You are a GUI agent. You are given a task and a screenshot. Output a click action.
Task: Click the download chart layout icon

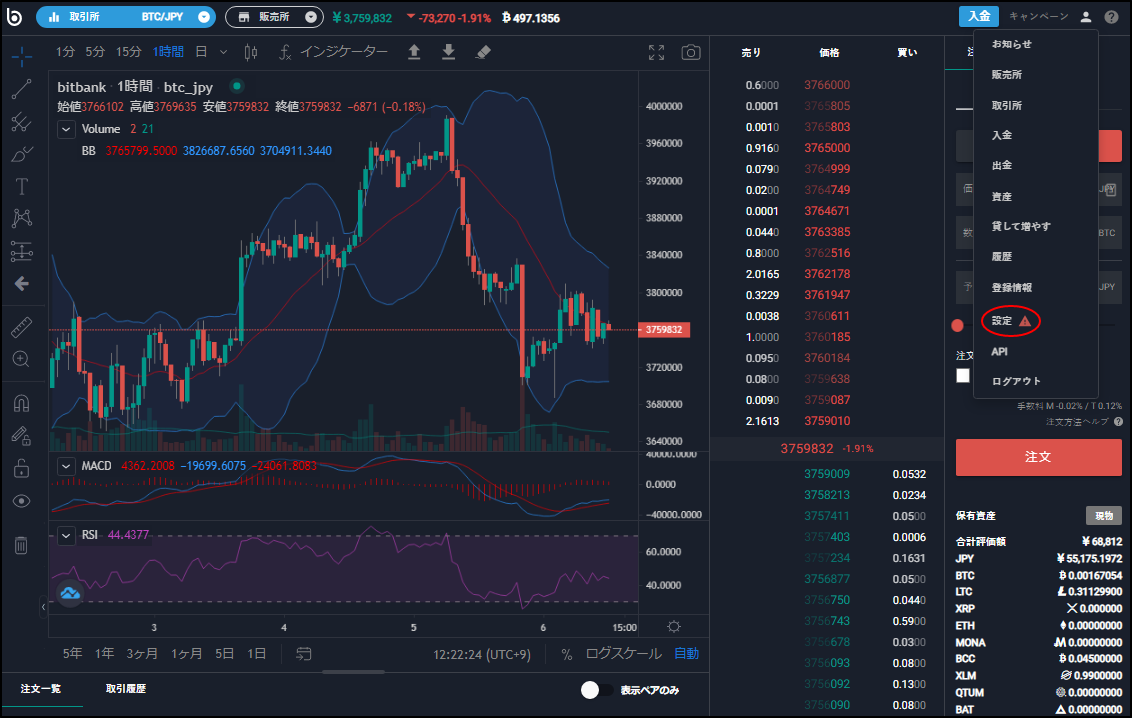click(x=448, y=52)
